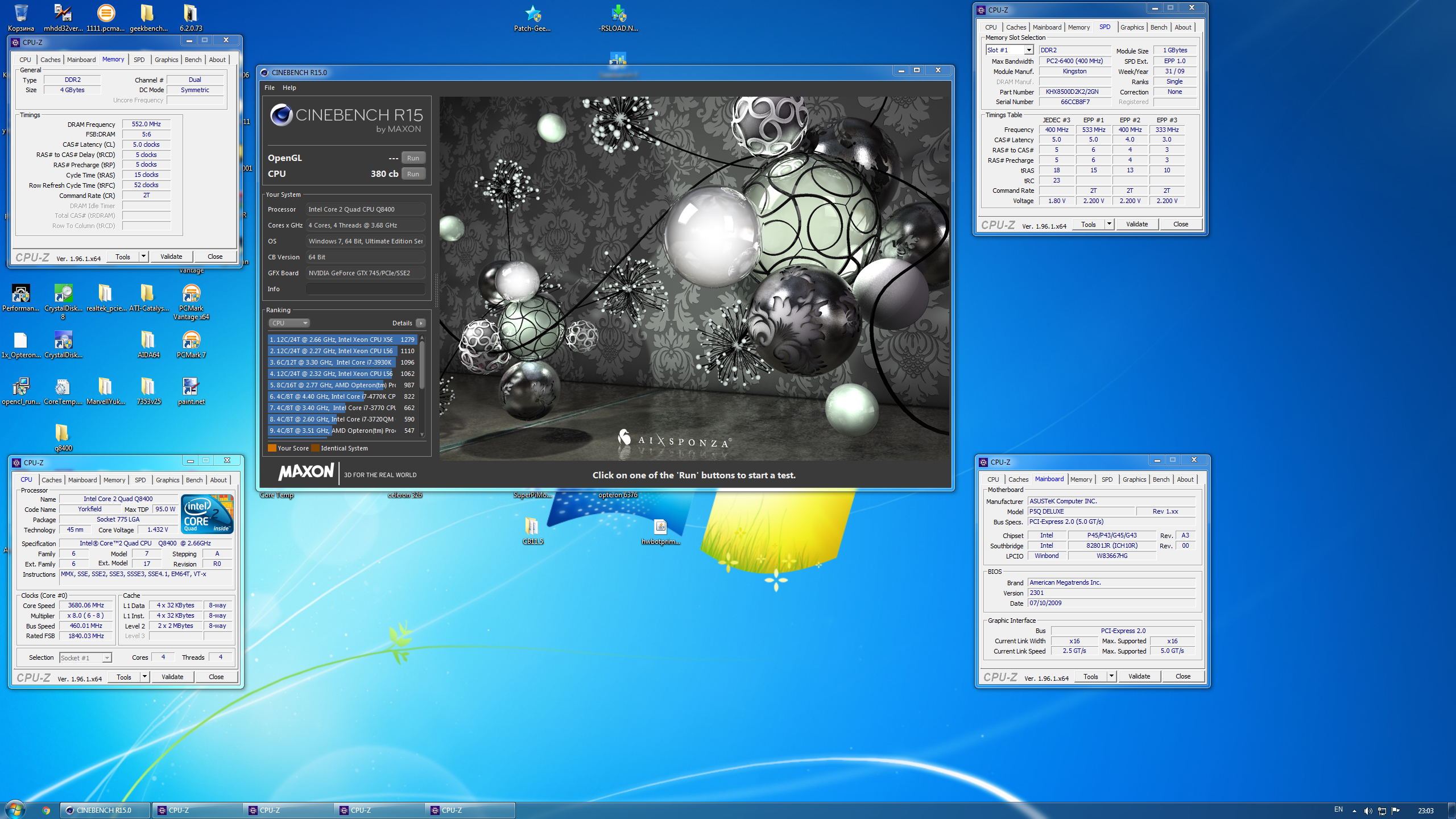Open Tools dropdown arrow in CPU tab CPU-Z window
Image resolution: width=1456 pixels, height=819 pixels.
pyautogui.click(x=144, y=677)
